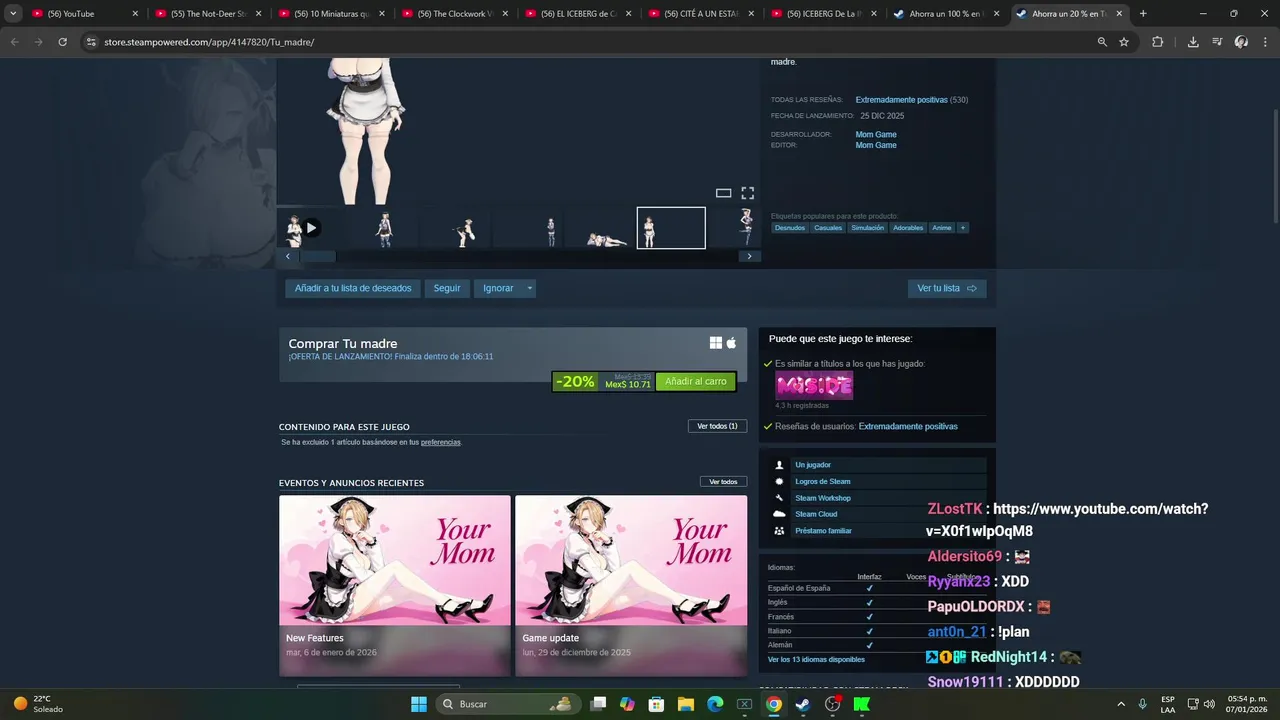Open browser downloads icon
Image resolution: width=1280 pixels, height=720 pixels.
click(1193, 42)
